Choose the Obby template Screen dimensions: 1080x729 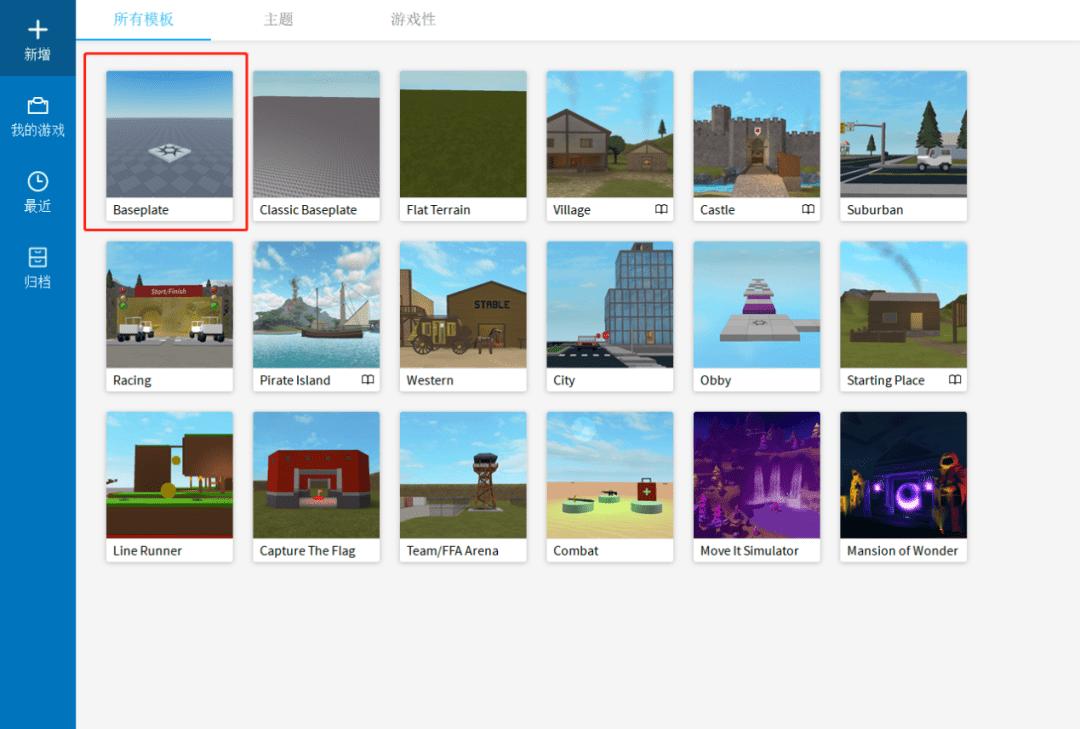pos(756,305)
